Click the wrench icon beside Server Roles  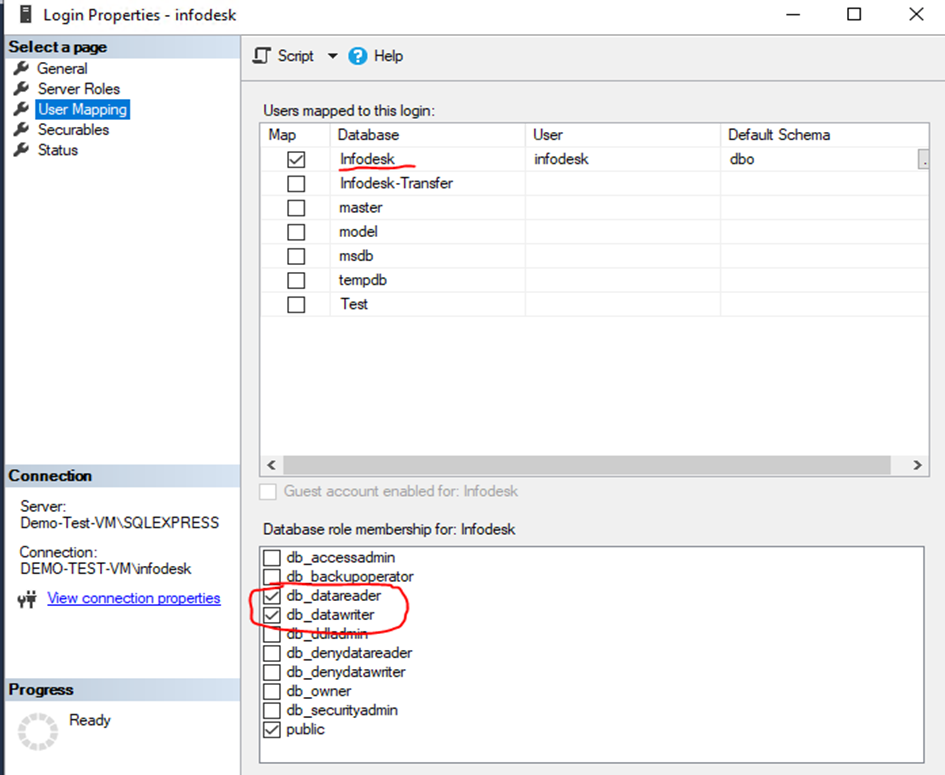21,89
